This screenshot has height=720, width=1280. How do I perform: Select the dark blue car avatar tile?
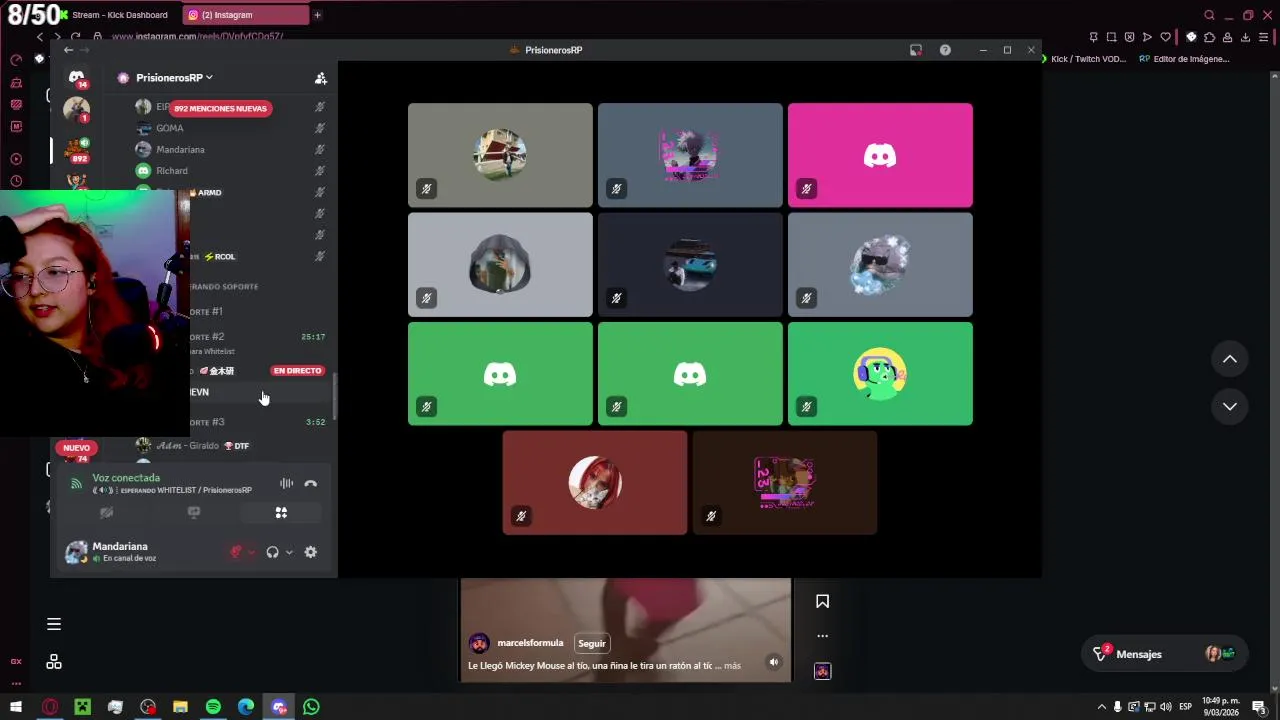click(690, 264)
